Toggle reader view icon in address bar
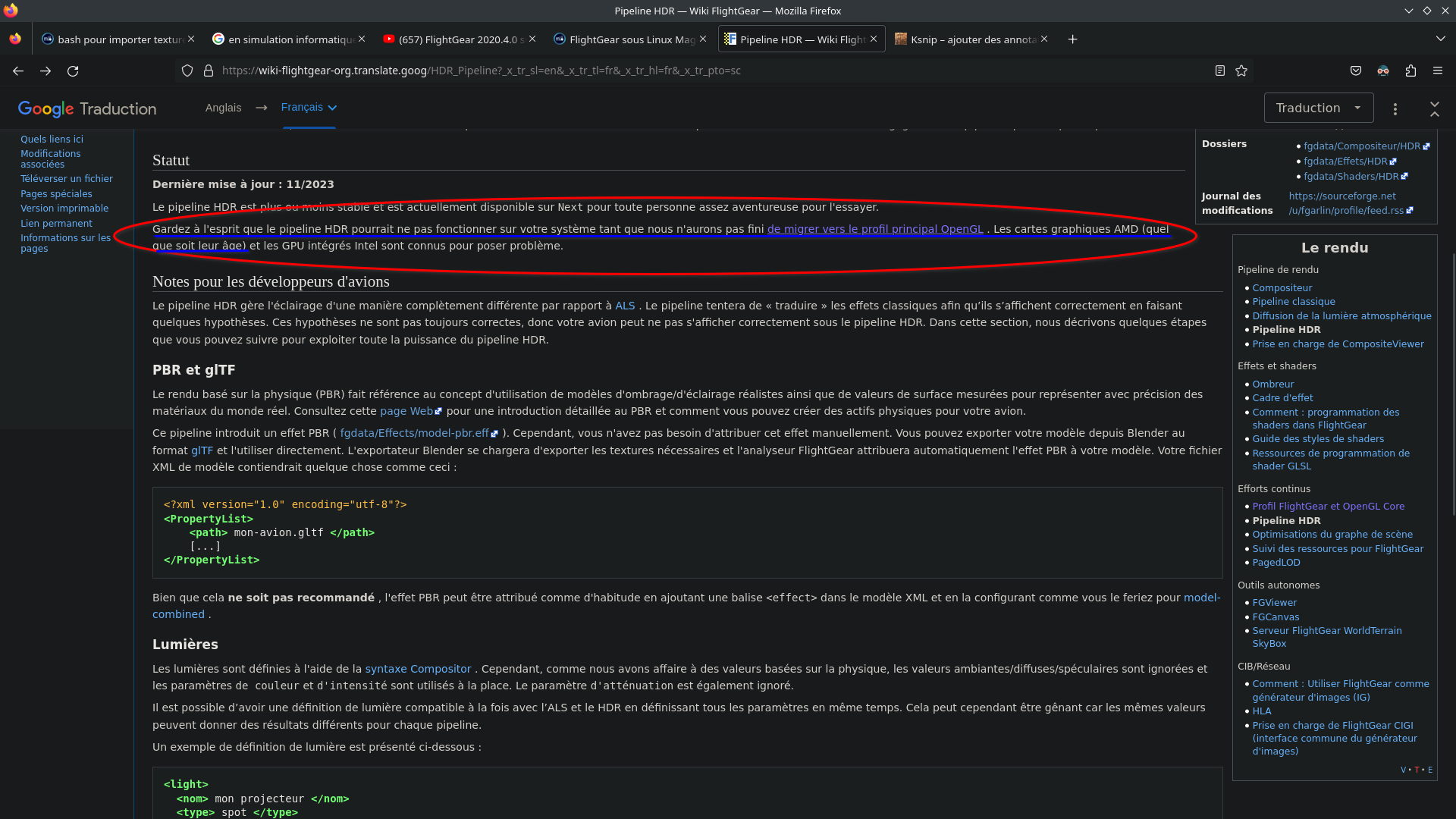The height and width of the screenshot is (819, 1456). (1219, 71)
